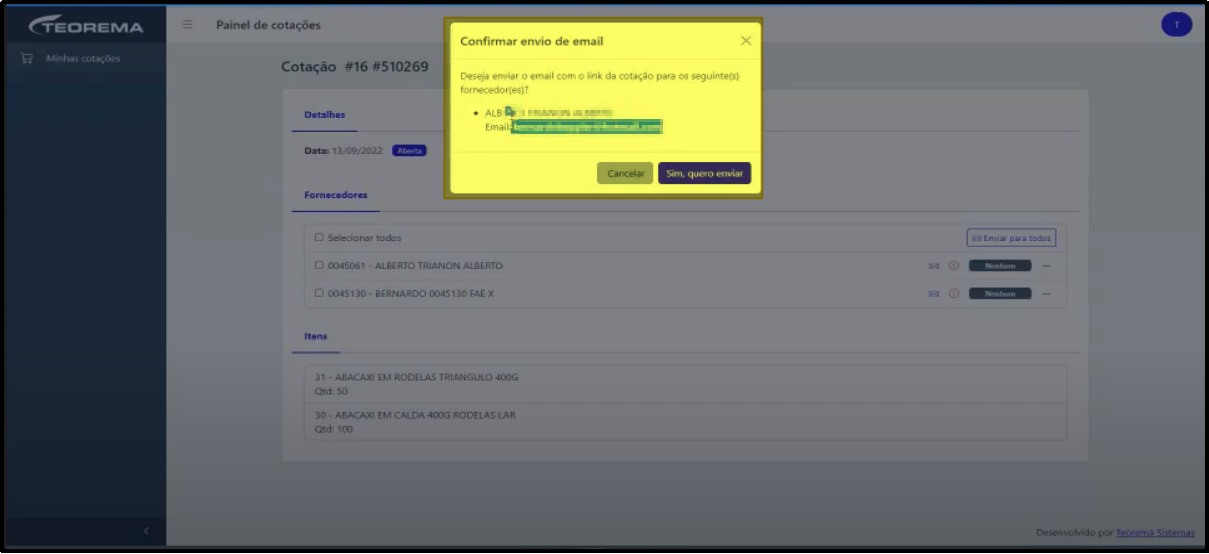
Task: Click email icon for ALBERTO TRIANON row
Action: click(934, 266)
